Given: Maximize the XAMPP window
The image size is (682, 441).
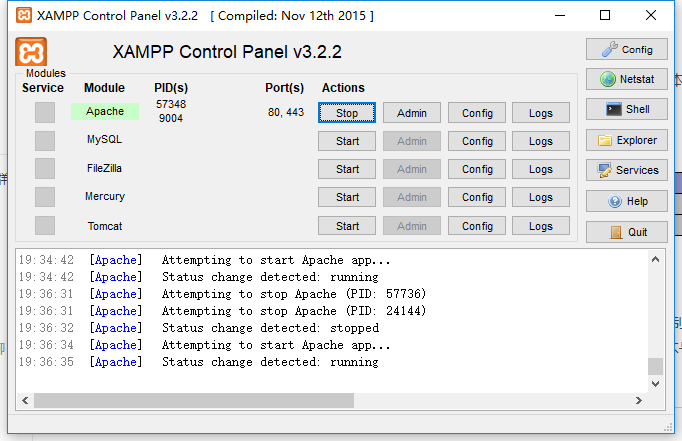Looking at the screenshot, I should pyautogui.click(x=605, y=15).
